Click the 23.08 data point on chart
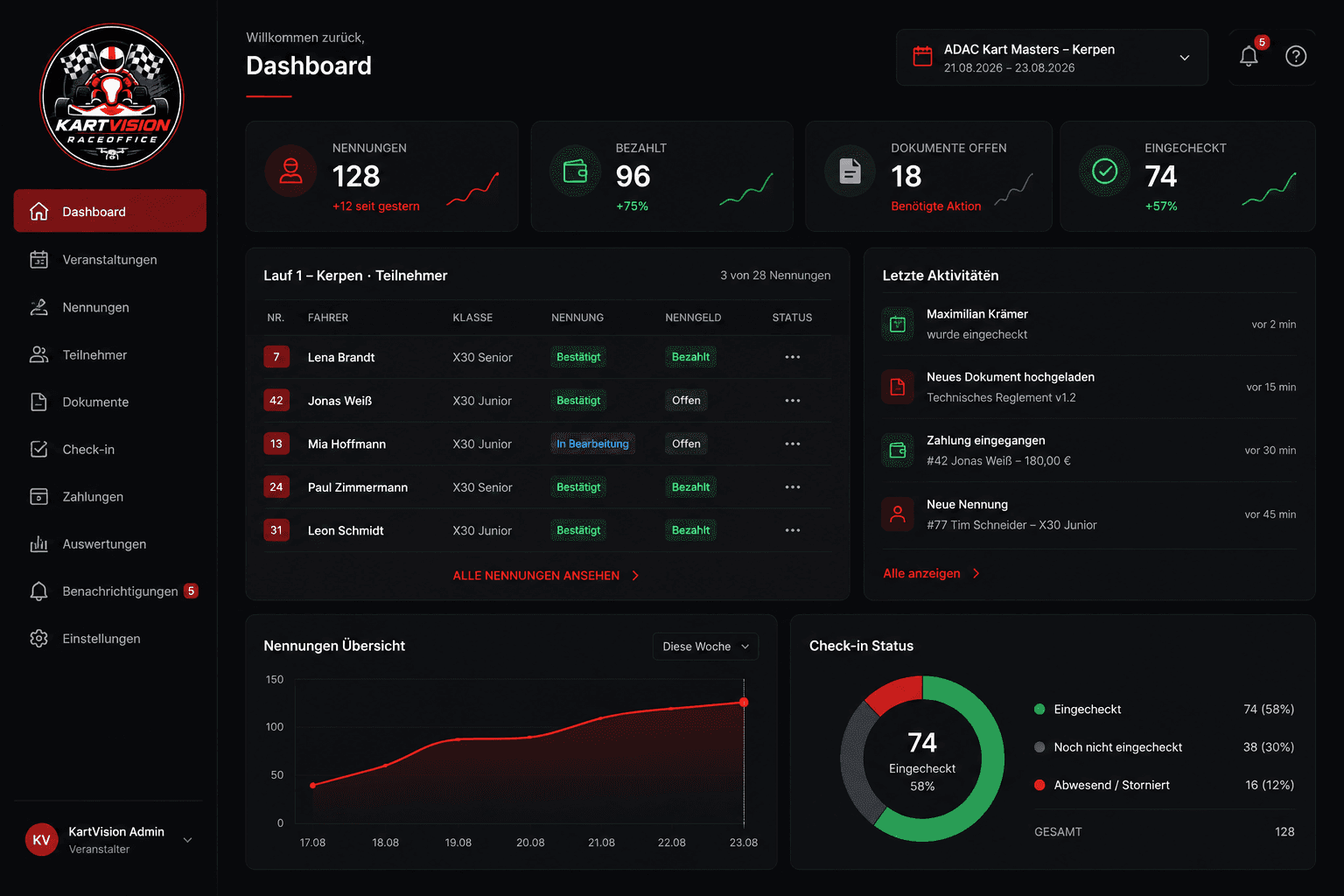Viewport: 1344px width, 896px height. (744, 703)
